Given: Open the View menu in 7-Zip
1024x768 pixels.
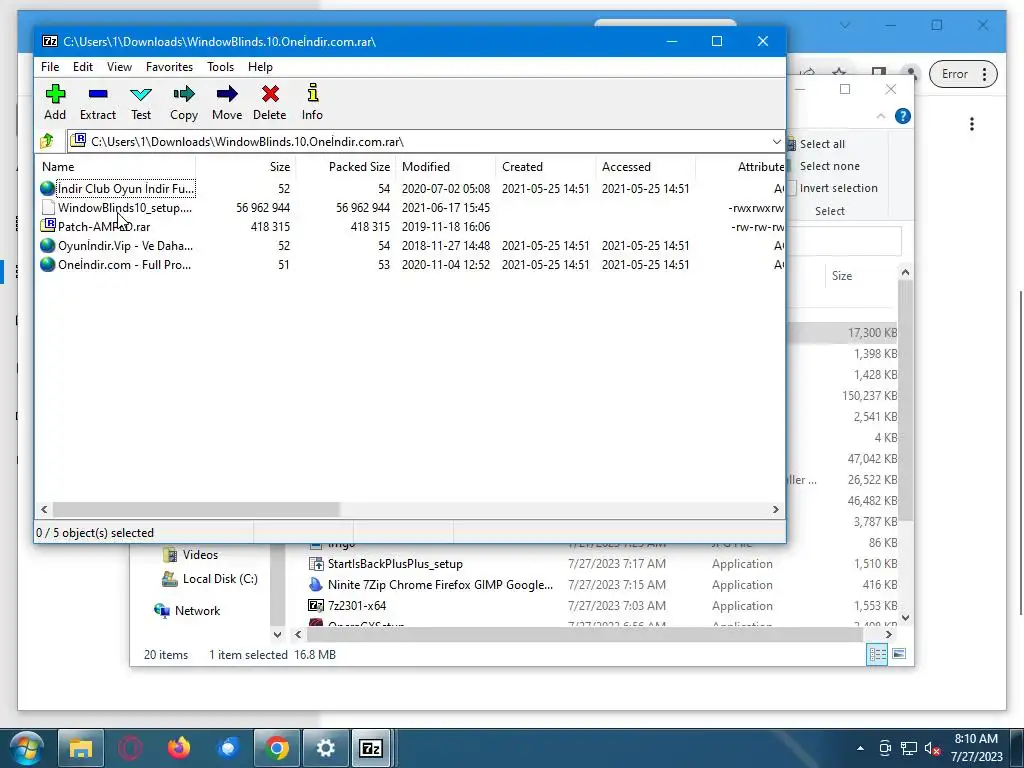Looking at the screenshot, I should [120, 67].
